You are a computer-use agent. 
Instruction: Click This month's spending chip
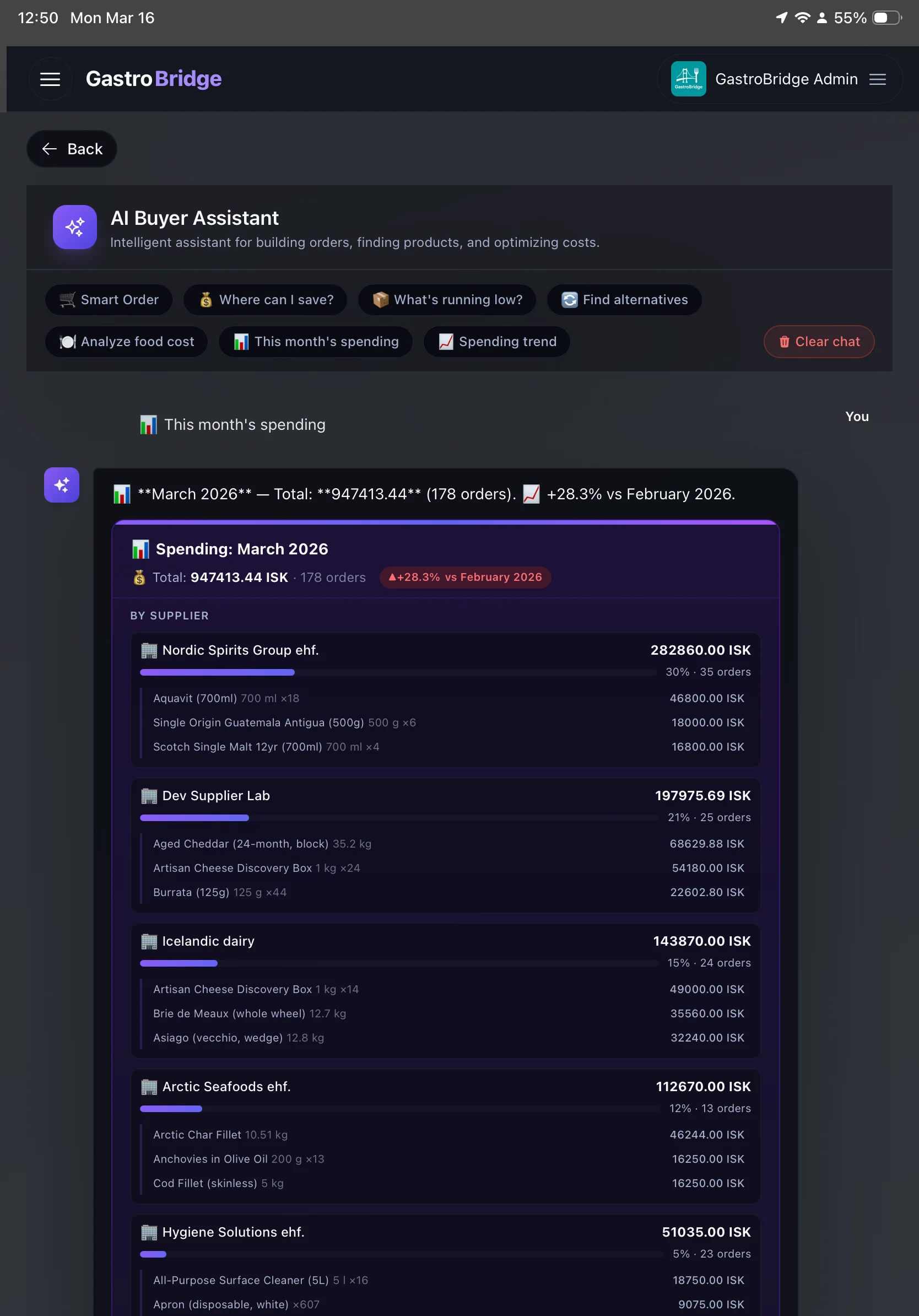click(316, 342)
